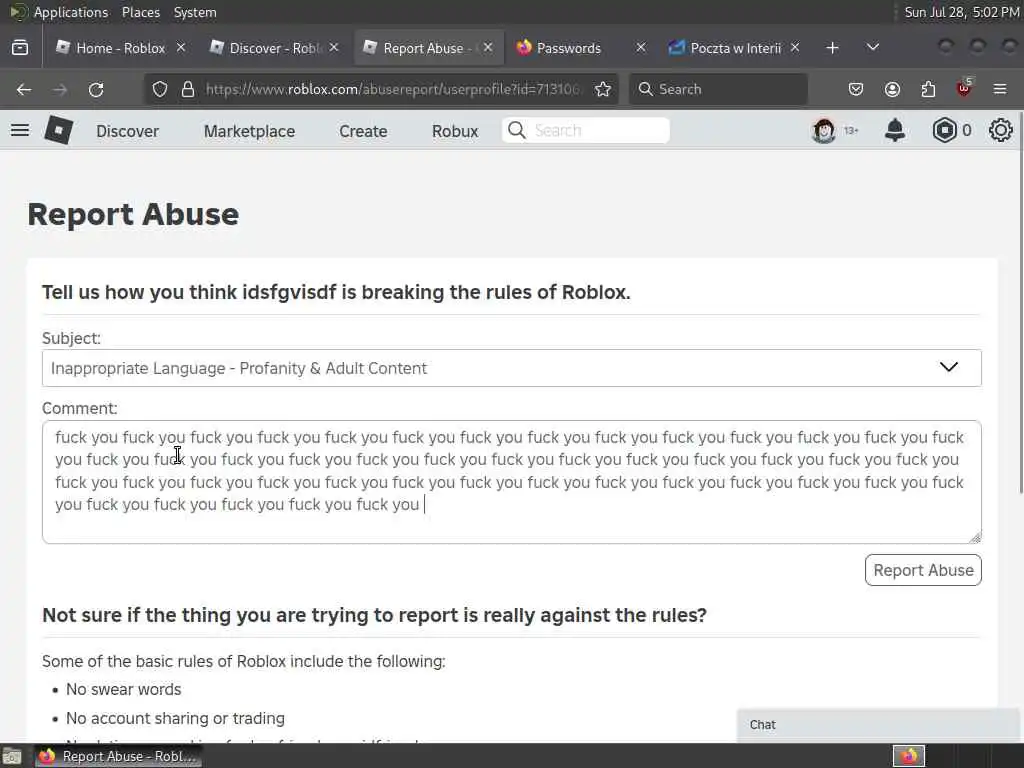Click the Firefox icon in system tray
The width and height of the screenshot is (1024, 768).
(909, 756)
